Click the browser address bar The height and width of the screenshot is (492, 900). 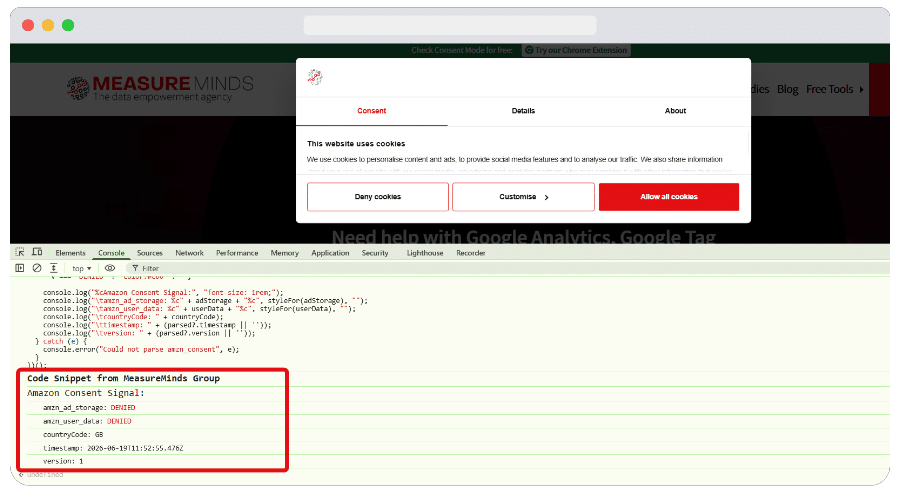(450, 25)
